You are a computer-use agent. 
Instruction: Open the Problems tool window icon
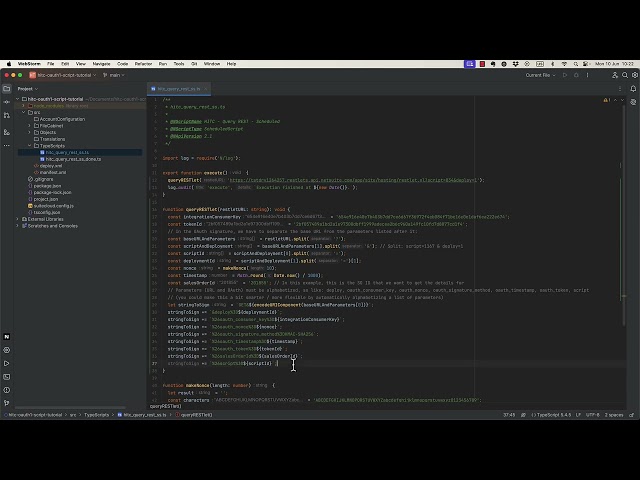[7, 390]
